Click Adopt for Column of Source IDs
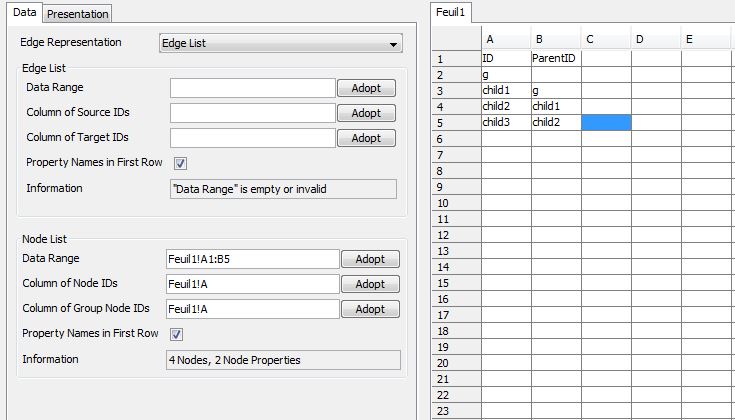The width and height of the screenshot is (735, 420). [366, 114]
